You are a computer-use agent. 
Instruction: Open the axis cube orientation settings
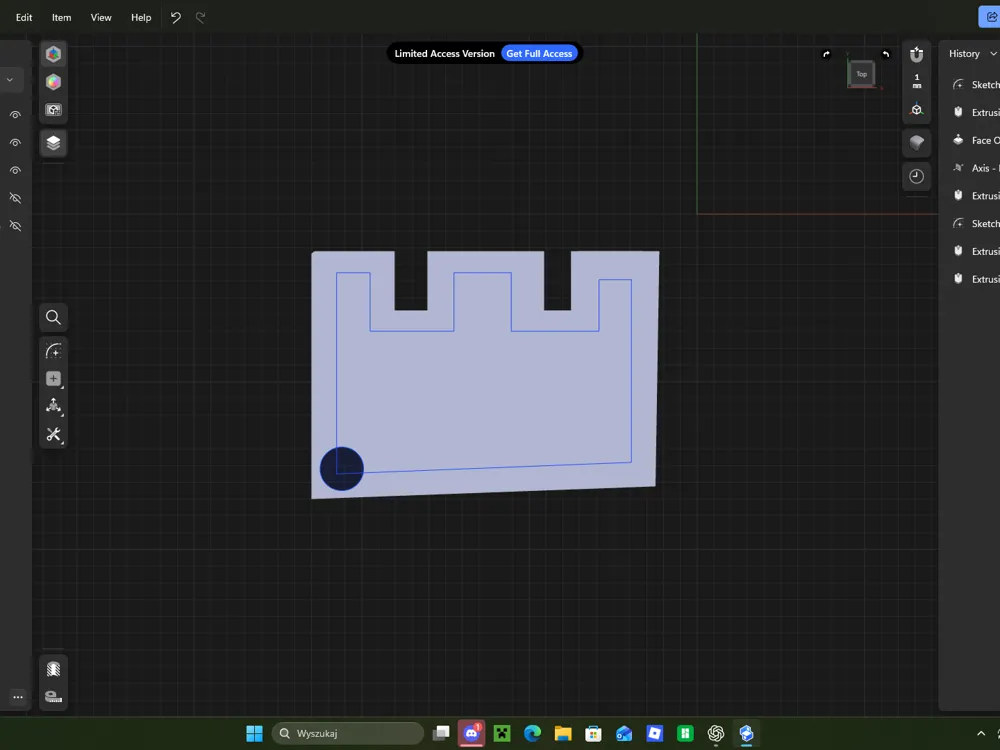click(916, 110)
